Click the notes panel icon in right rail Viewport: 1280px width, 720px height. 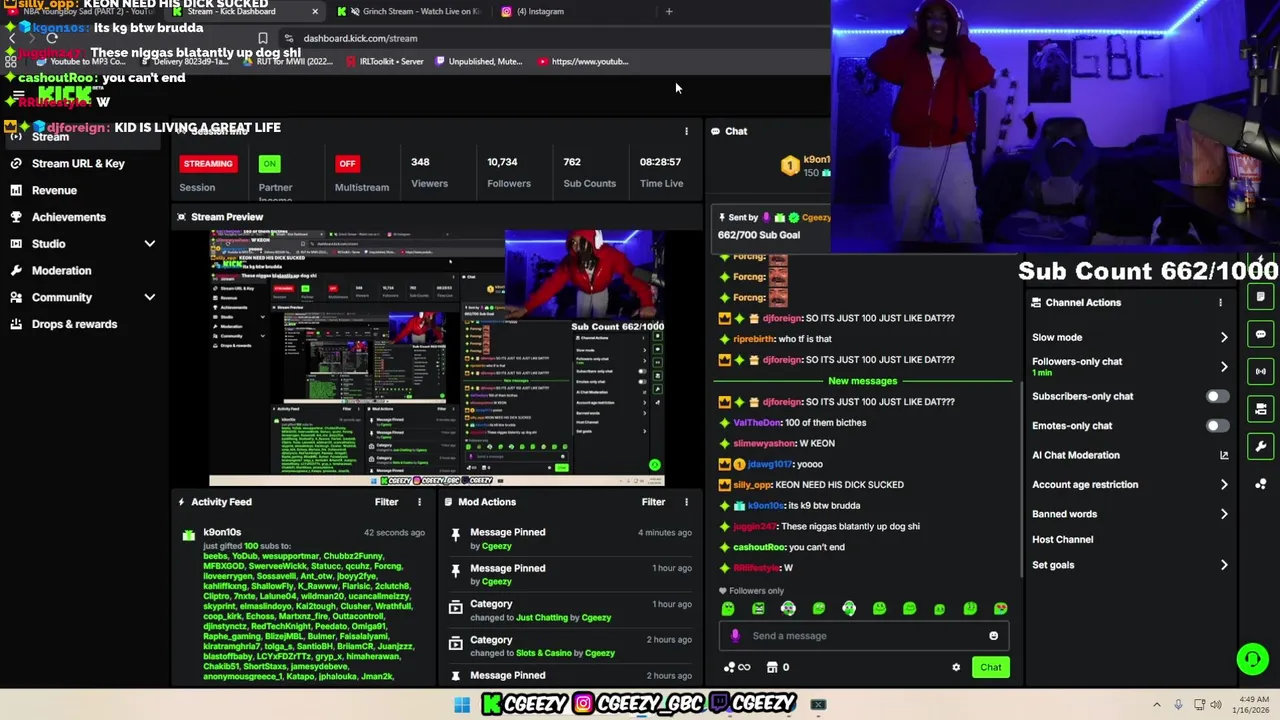tap(1261, 297)
